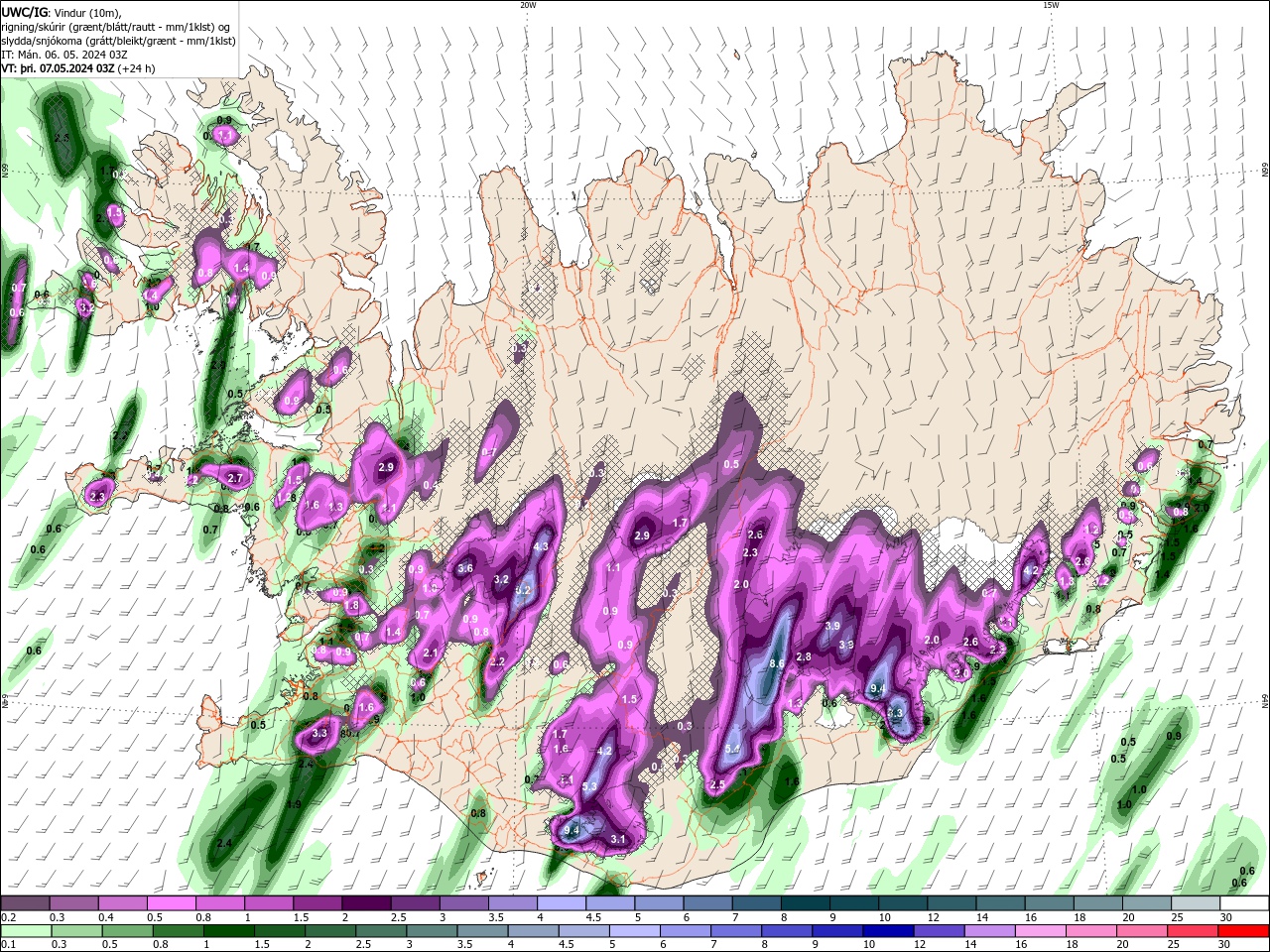1270x952 pixels.
Task: Click the dark green lower swatch between 1 and 1.5
Action: coord(229,930)
